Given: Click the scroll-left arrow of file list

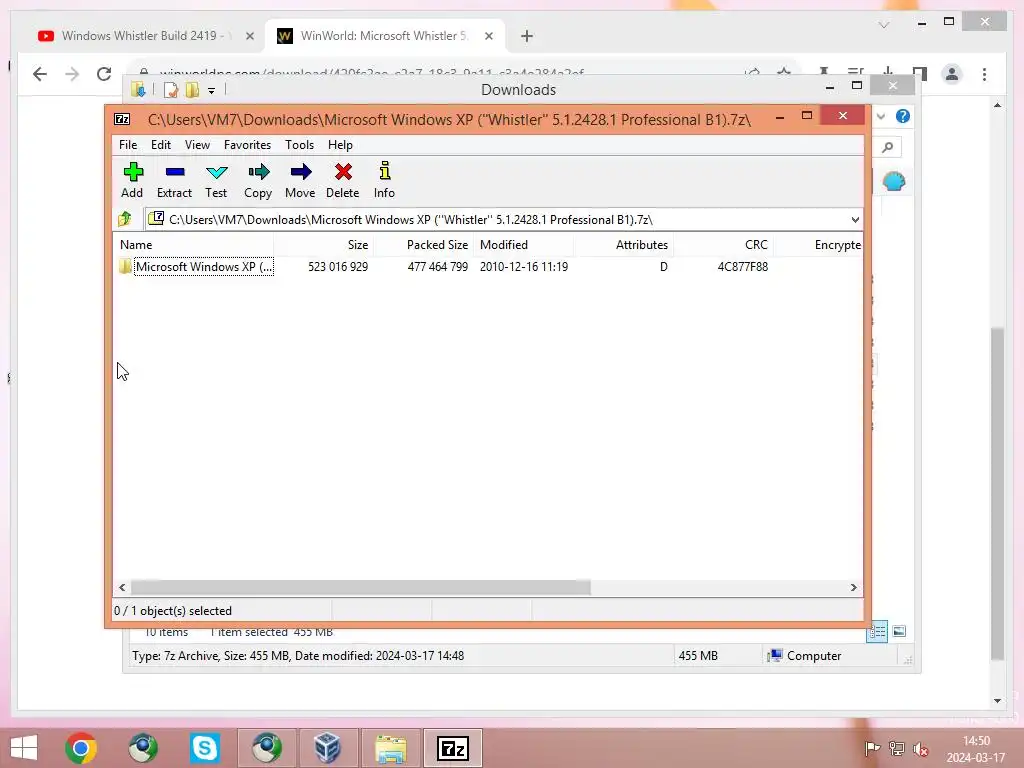Looking at the screenshot, I should [x=122, y=587].
